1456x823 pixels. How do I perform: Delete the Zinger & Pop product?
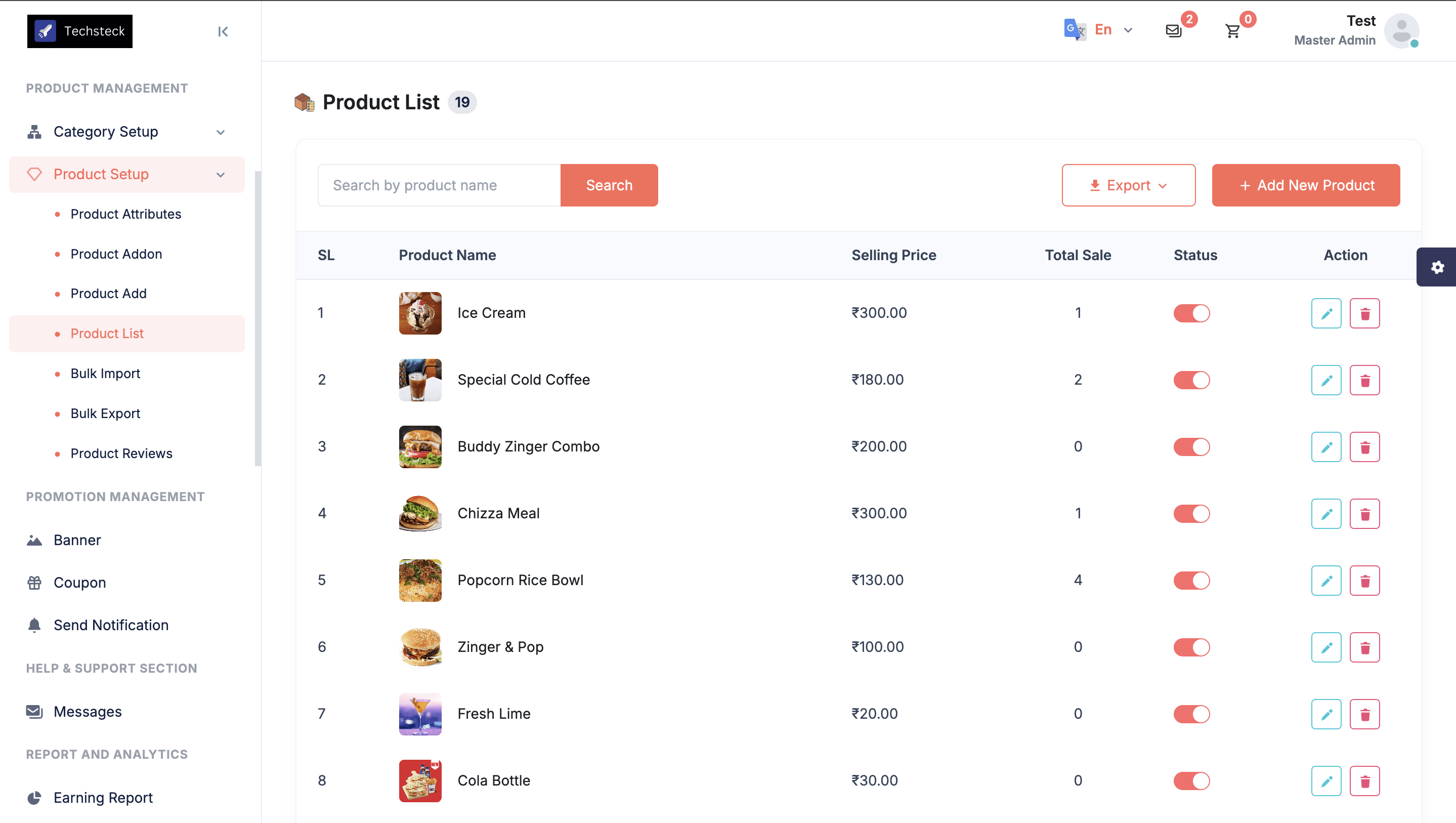(x=1364, y=647)
